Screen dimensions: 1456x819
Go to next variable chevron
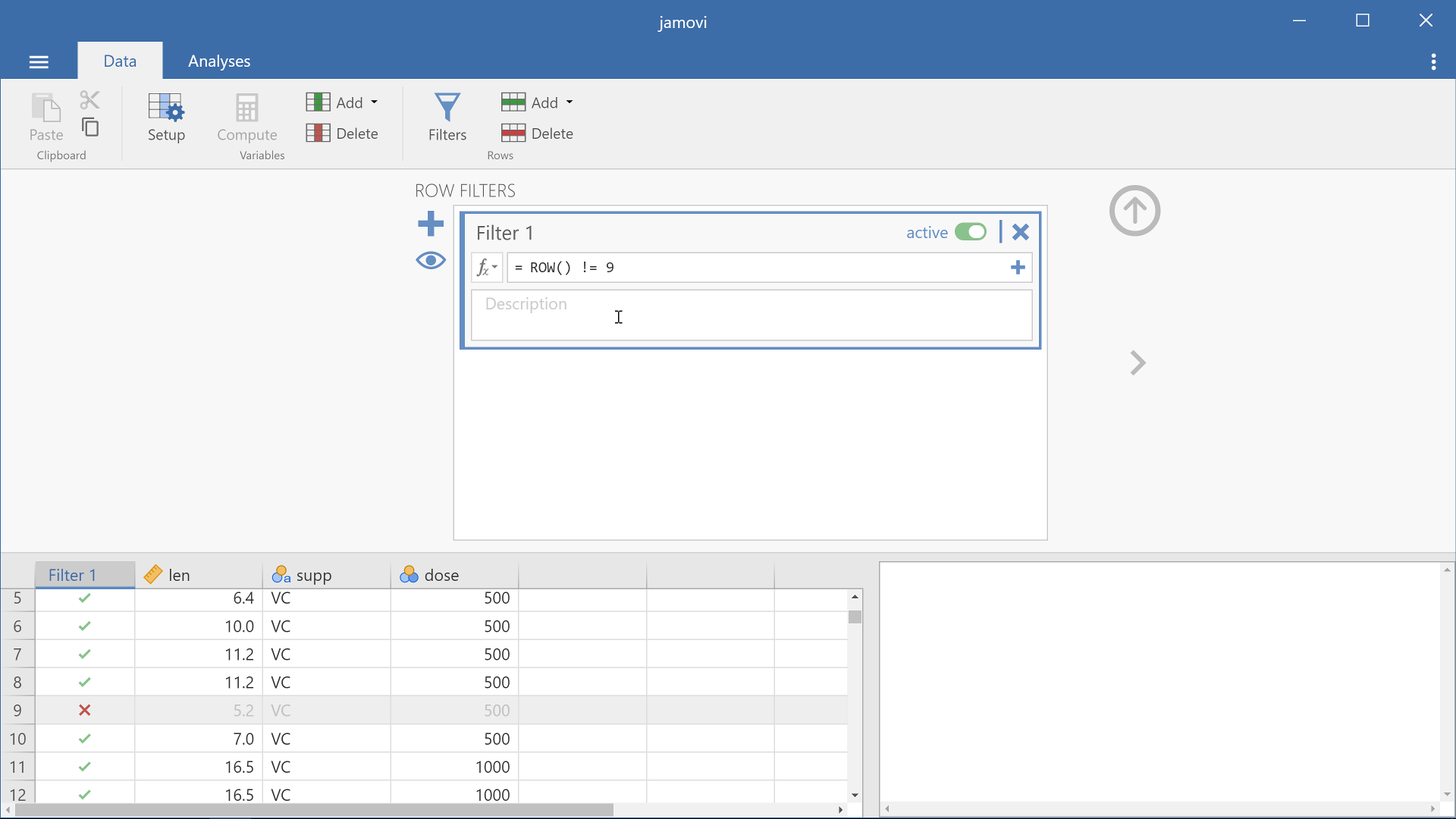pyautogui.click(x=1137, y=362)
